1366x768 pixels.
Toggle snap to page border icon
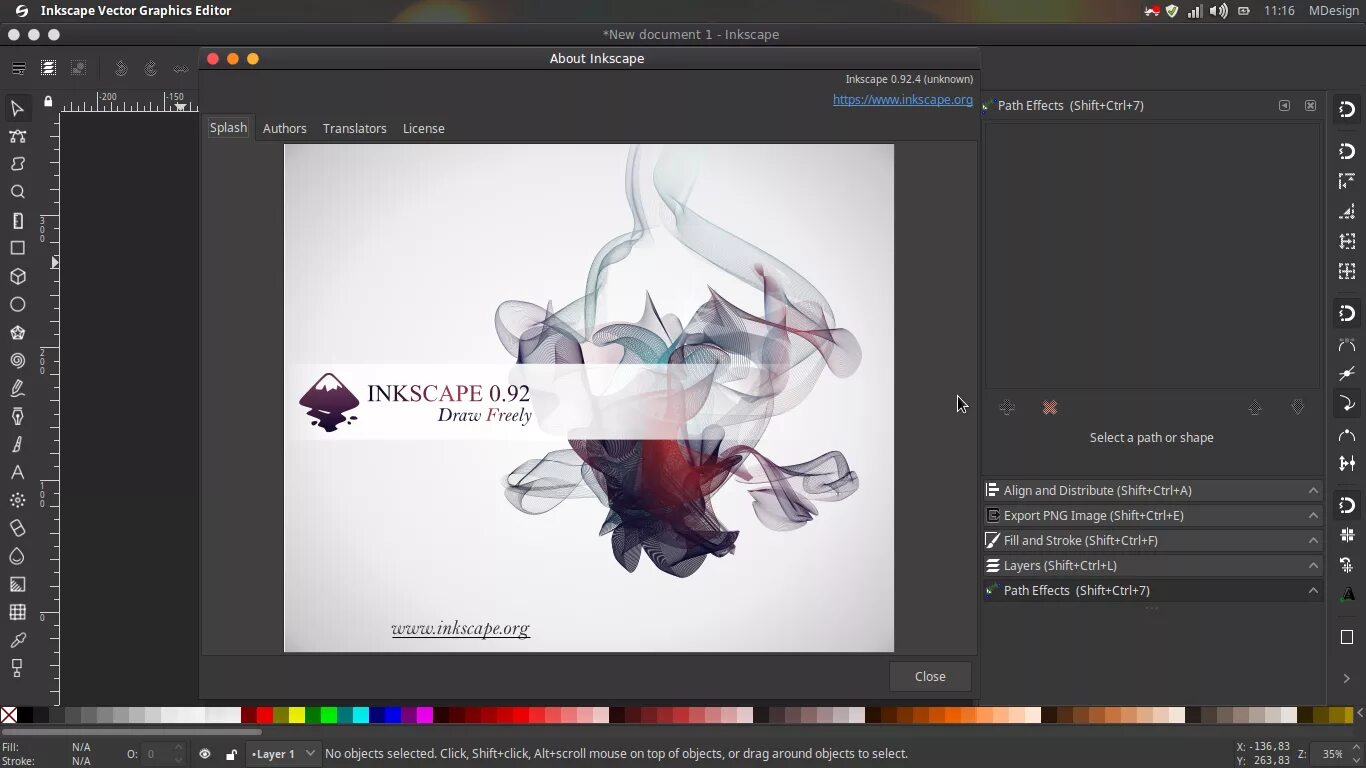tap(1347, 638)
